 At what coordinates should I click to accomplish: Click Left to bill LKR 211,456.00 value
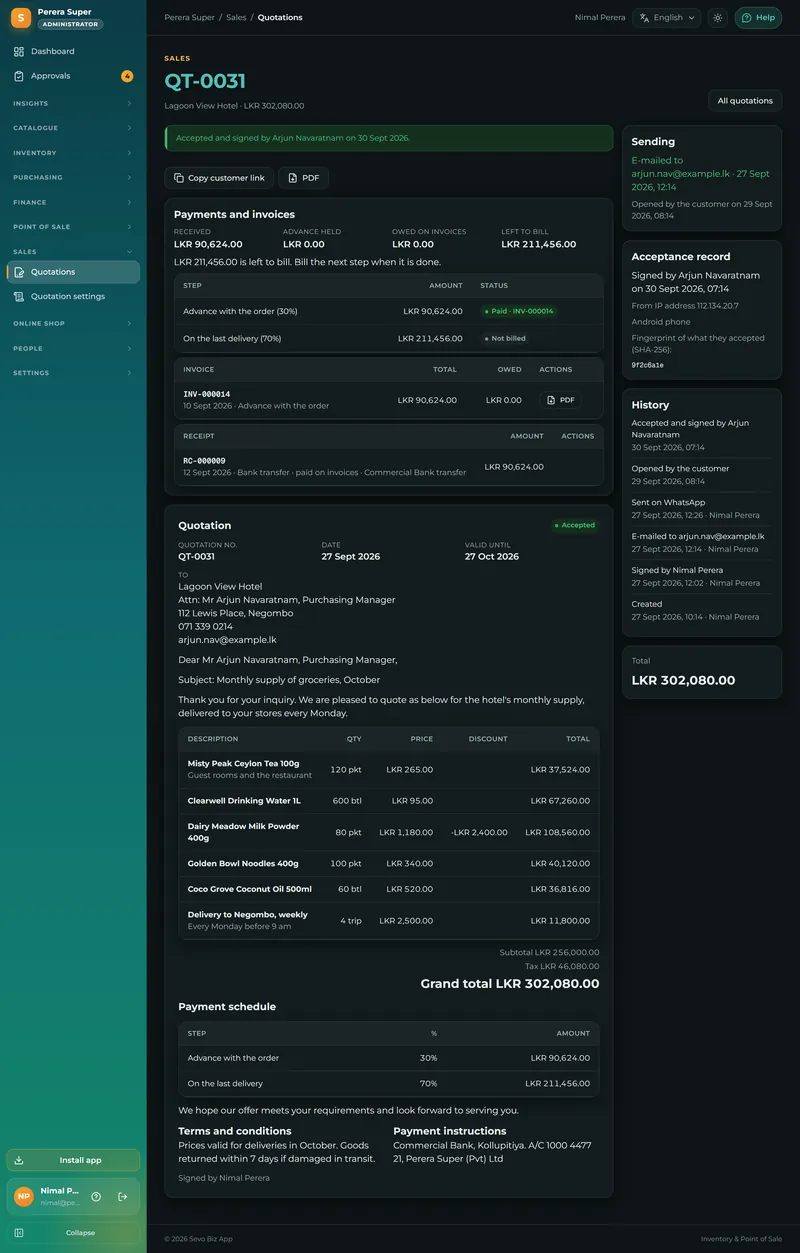(x=538, y=244)
